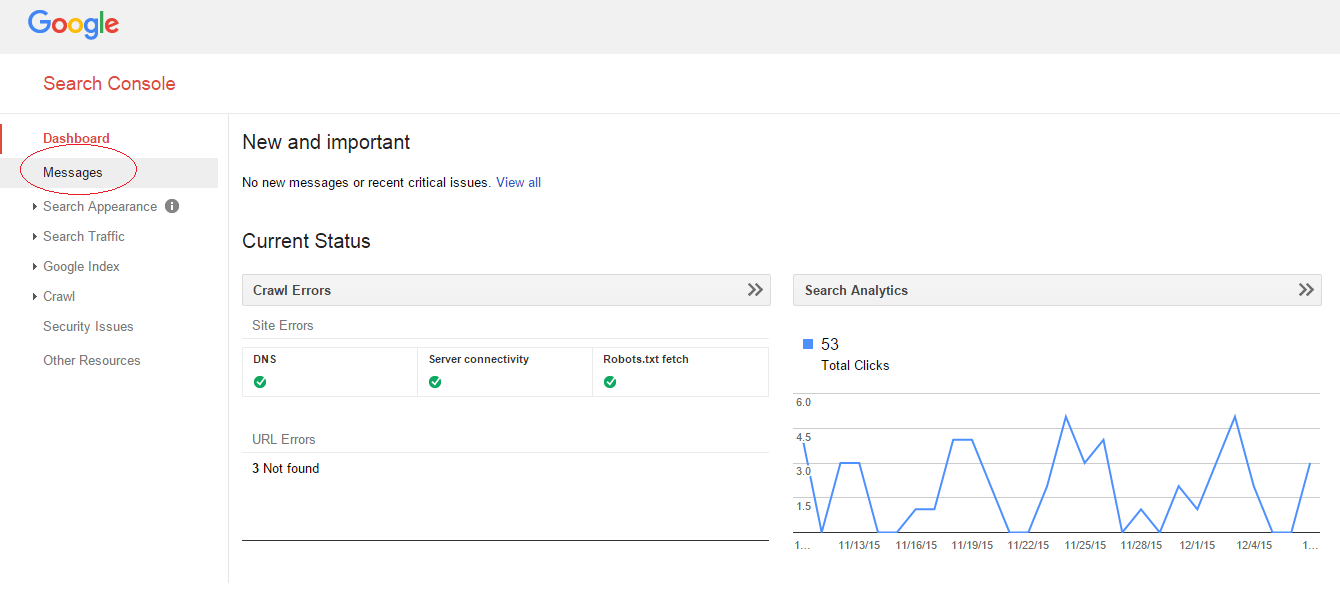Open Search Analytics details double-arrow
1340x590 pixels.
[x=1306, y=290]
